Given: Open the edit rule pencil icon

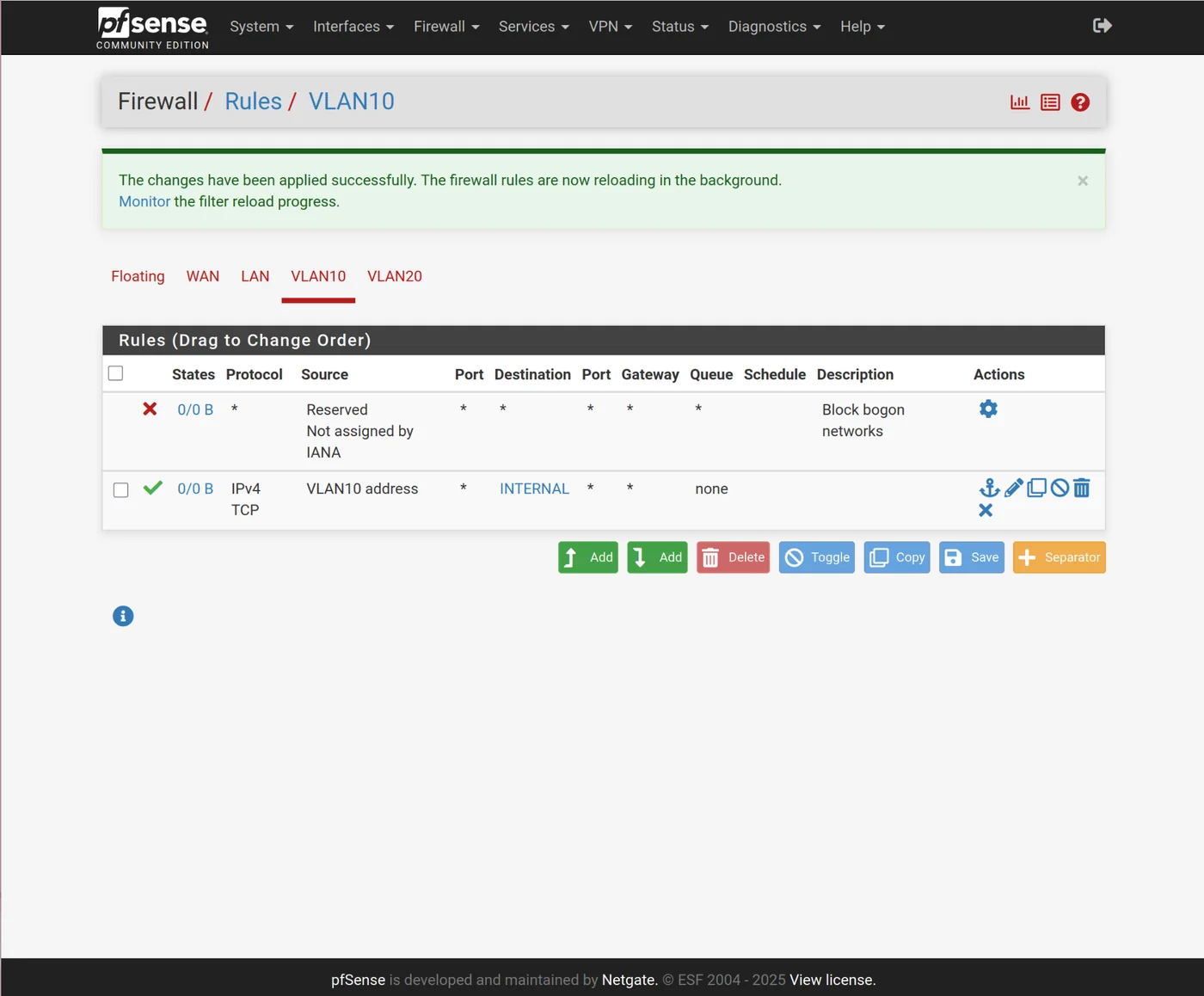Looking at the screenshot, I should [x=1013, y=488].
